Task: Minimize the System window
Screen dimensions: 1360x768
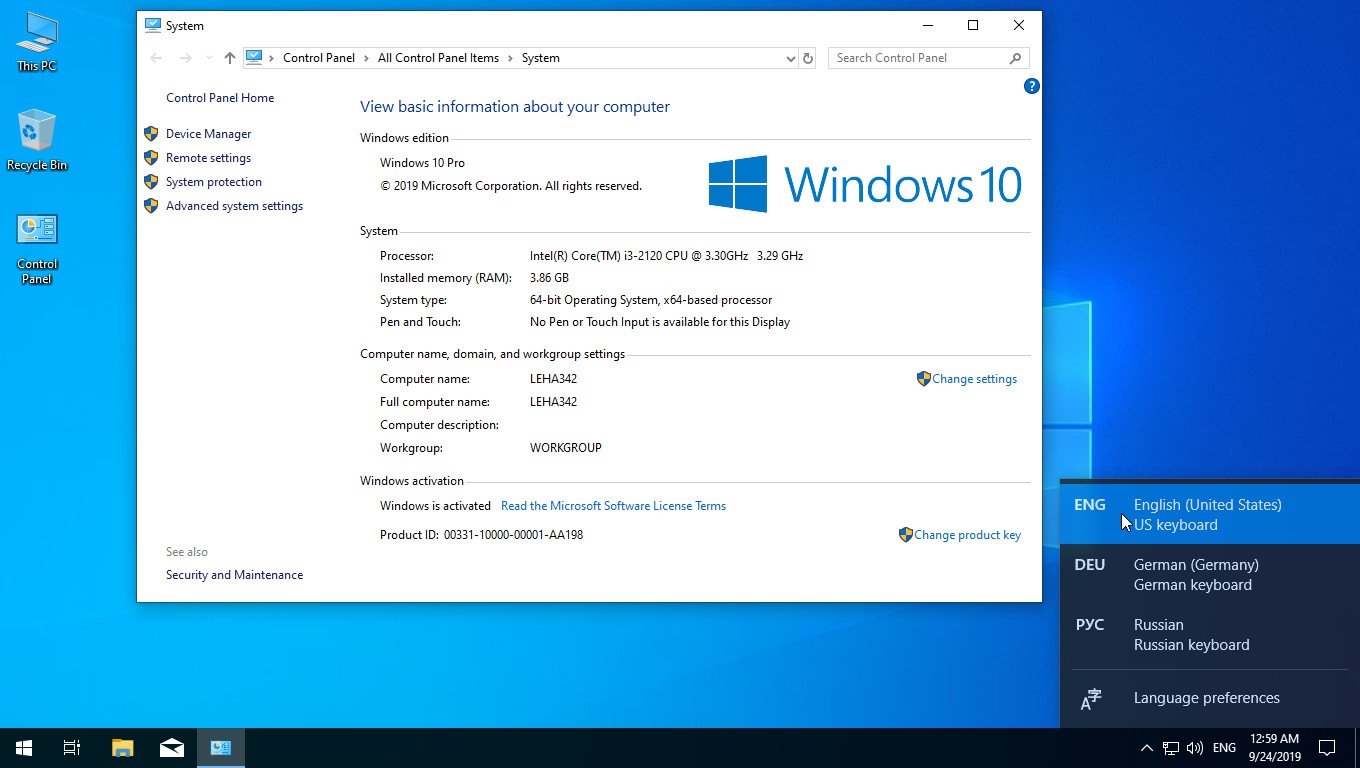Action: (927, 25)
